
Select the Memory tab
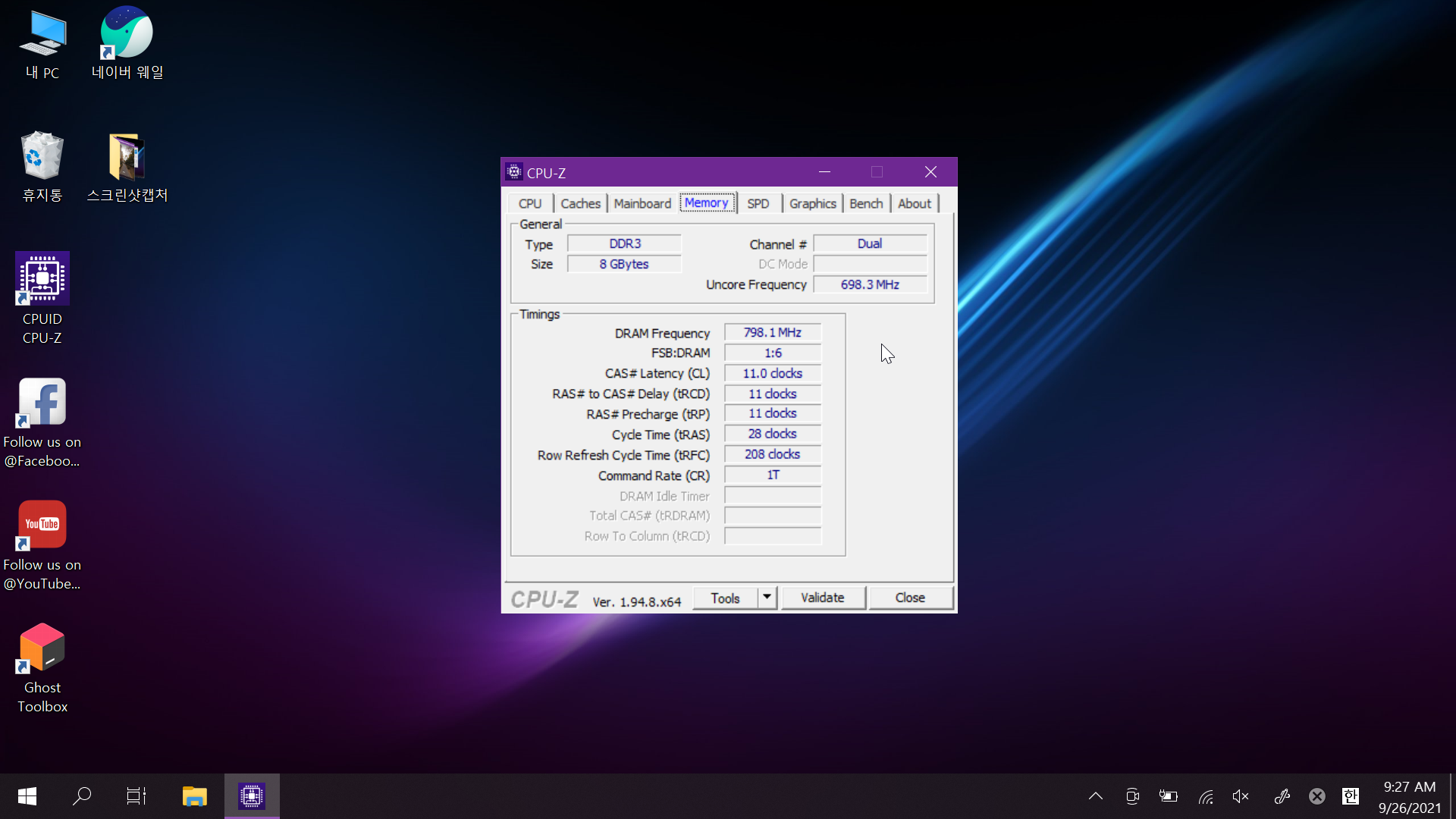coord(706,202)
